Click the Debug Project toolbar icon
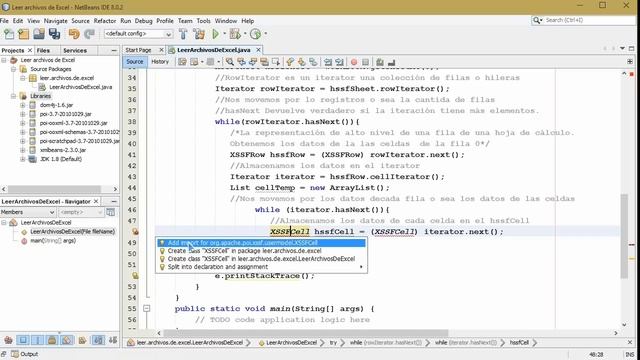Screen dimensions: 640x360 click(x=235, y=34)
